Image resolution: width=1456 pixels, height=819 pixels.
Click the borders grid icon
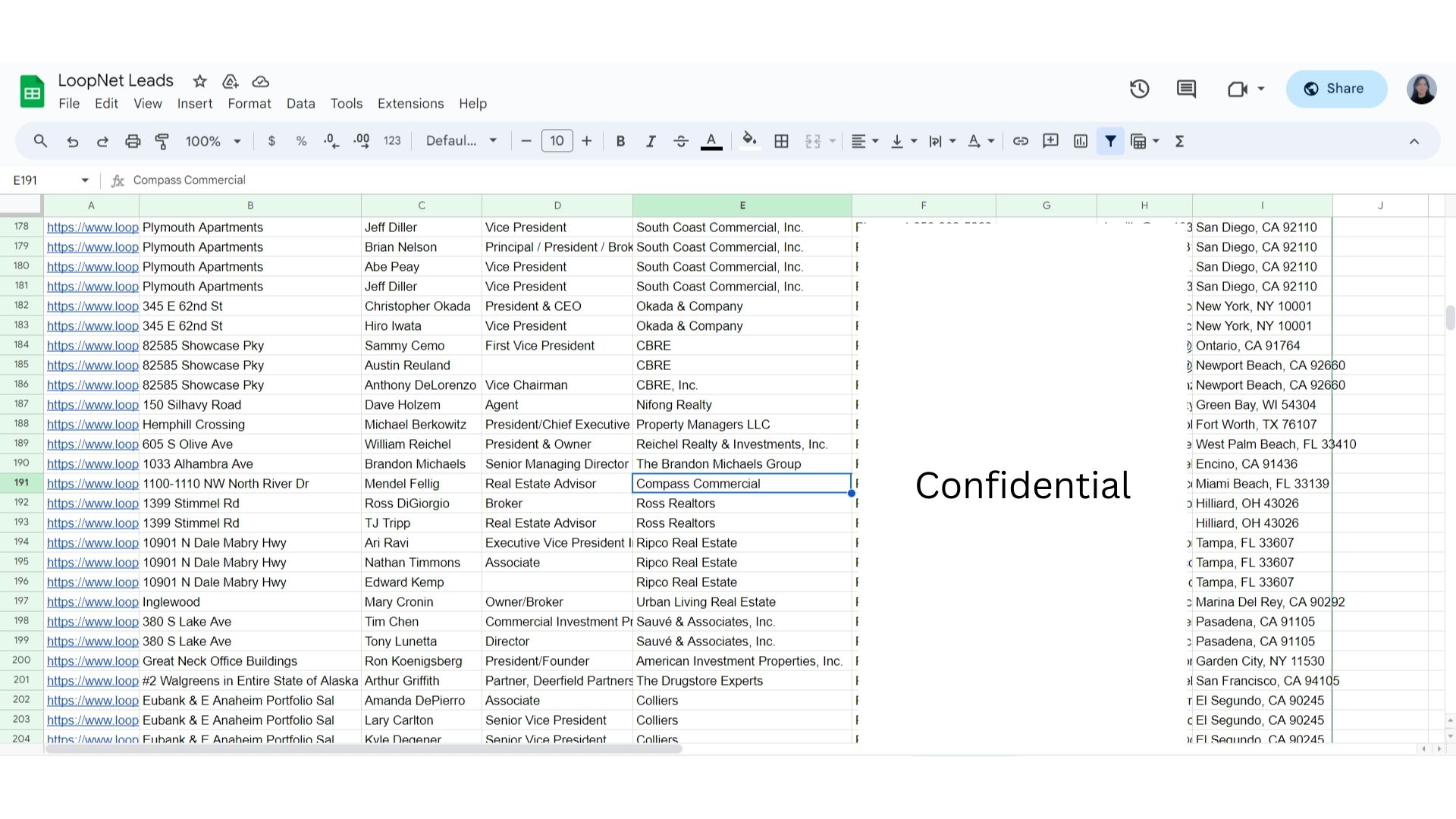tap(781, 141)
